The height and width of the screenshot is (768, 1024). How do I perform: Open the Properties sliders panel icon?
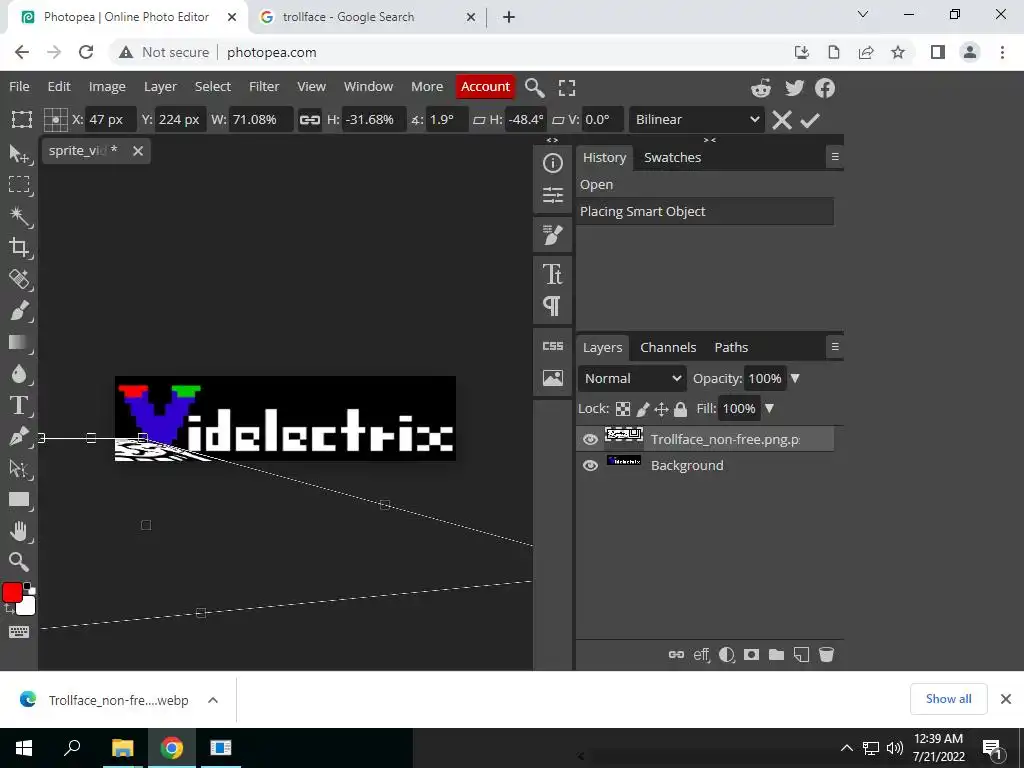coord(552,195)
